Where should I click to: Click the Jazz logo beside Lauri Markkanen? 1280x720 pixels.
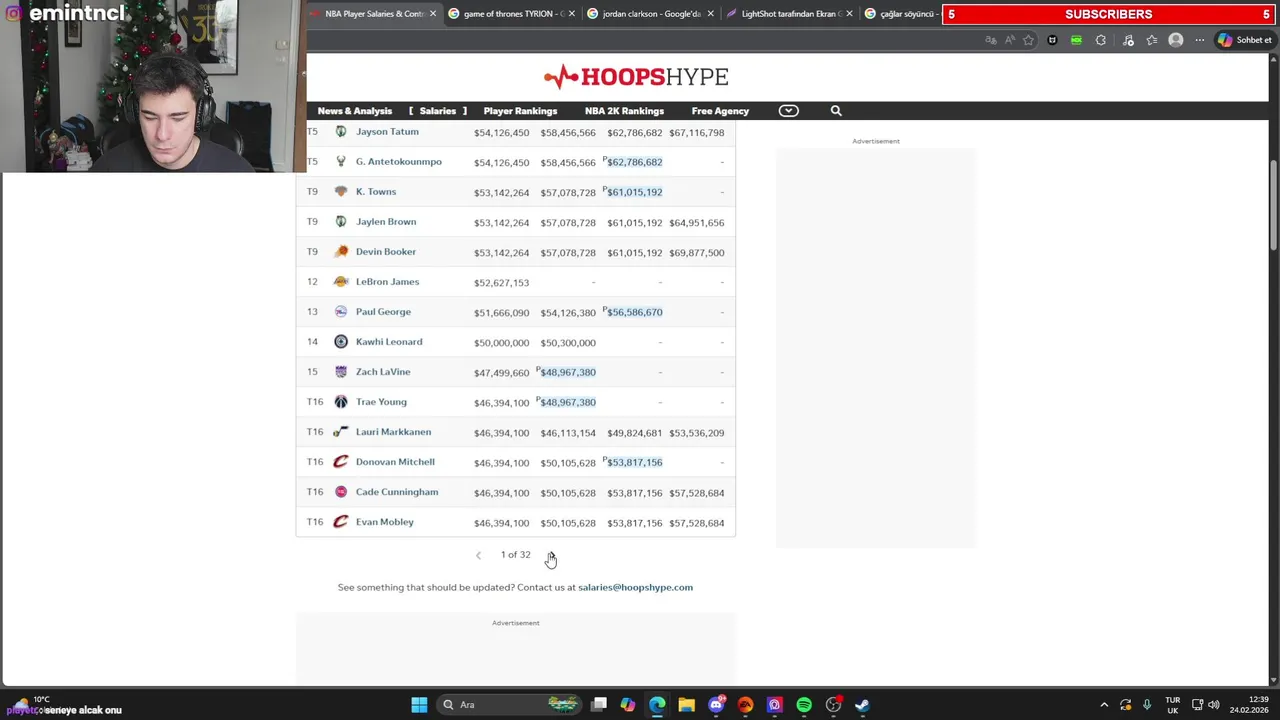341,432
